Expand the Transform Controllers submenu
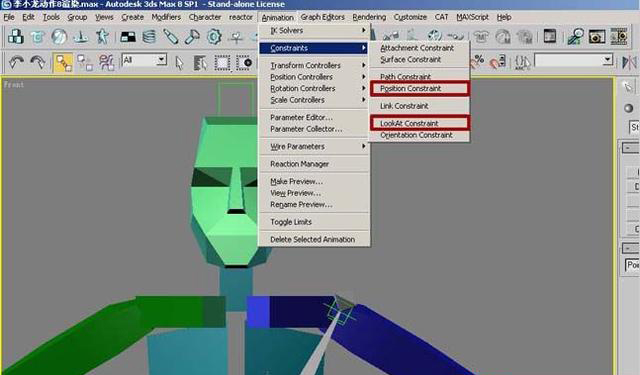 [x=315, y=65]
